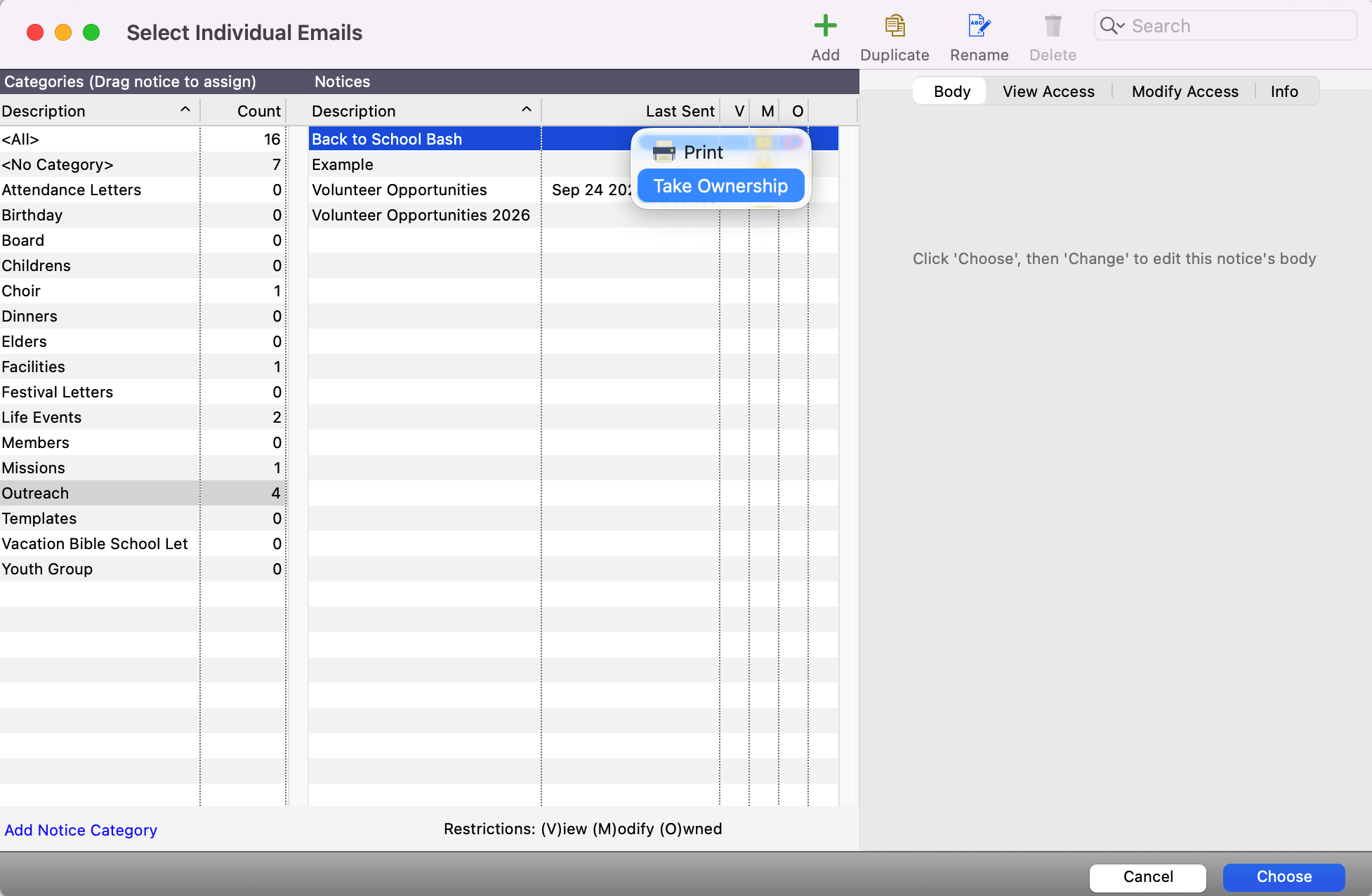Click the count 4 beside Outreach
Screen dimensions: 1372x896
pos(276,493)
